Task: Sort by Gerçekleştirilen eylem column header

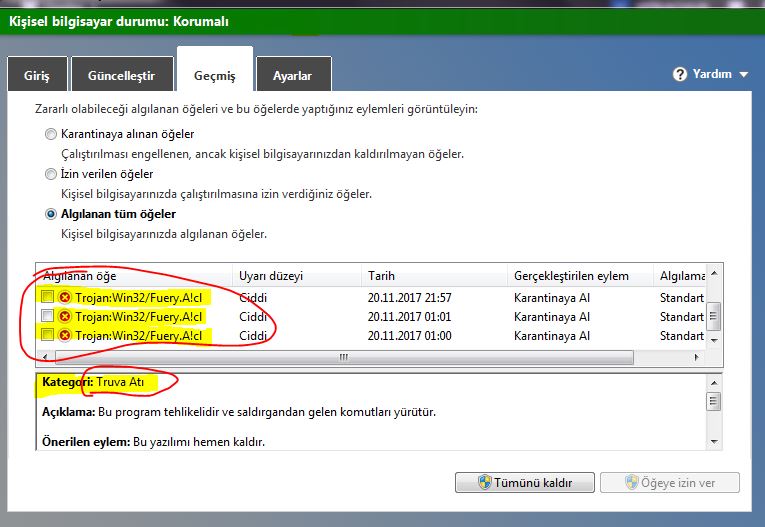Action: coord(580,276)
